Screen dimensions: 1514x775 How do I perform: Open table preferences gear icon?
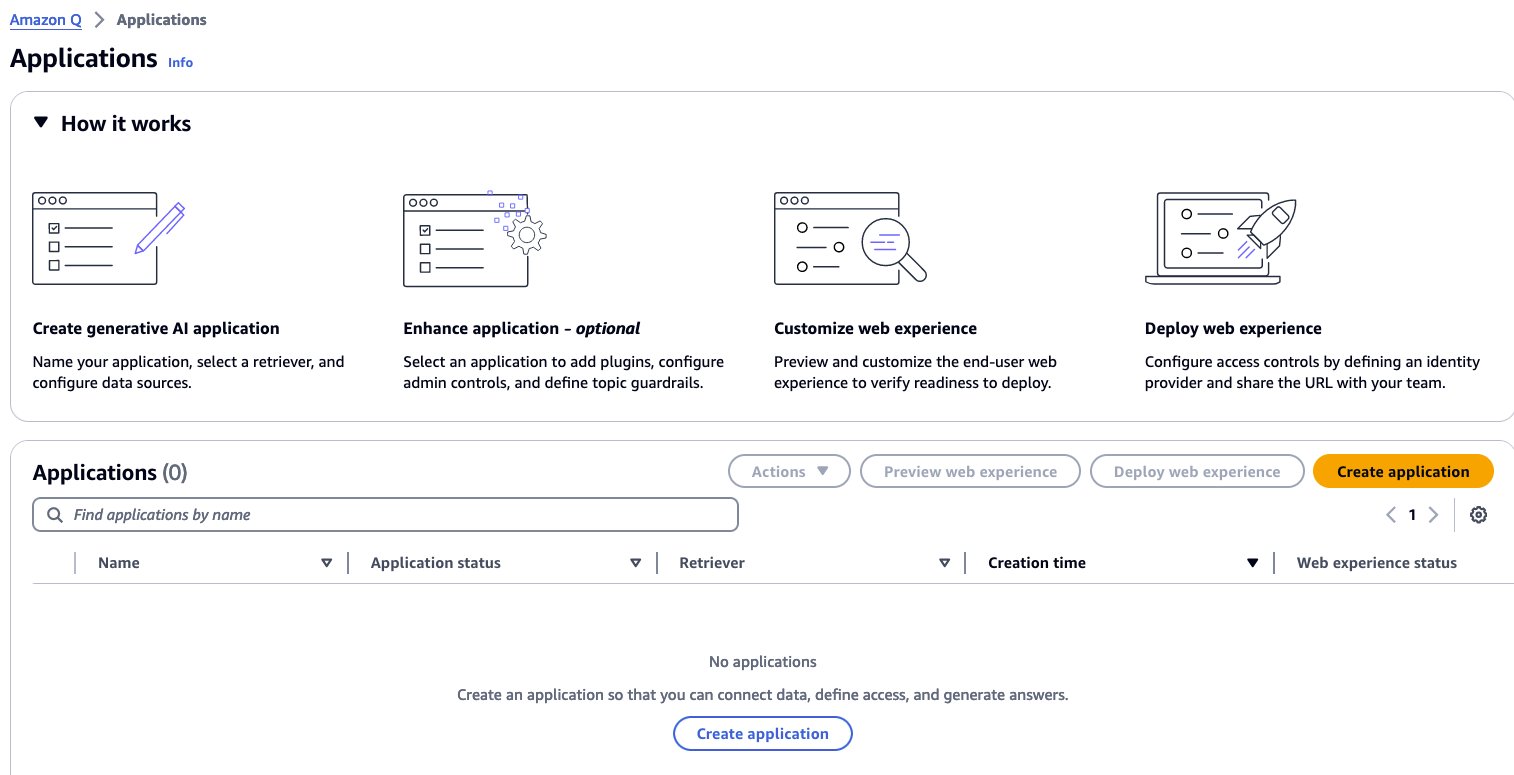coord(1479,515)
